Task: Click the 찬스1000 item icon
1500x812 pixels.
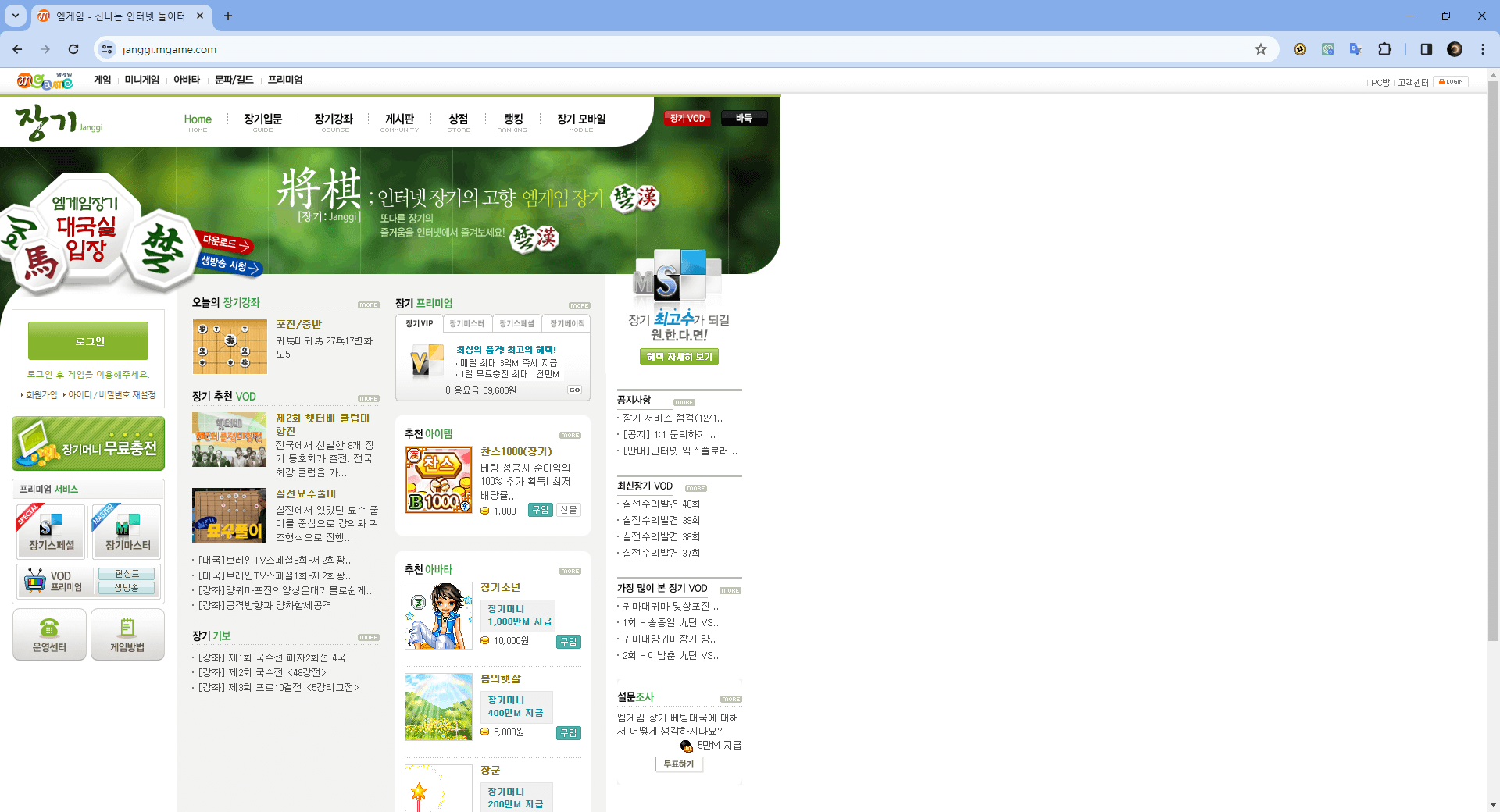Action: point(438,479)
